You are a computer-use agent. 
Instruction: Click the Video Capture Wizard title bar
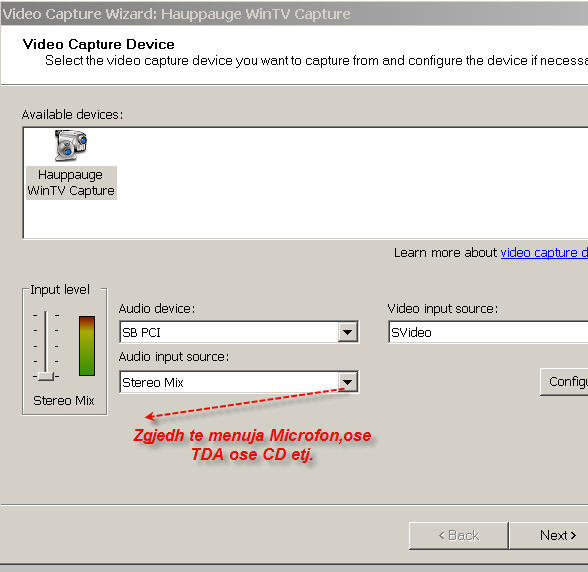[294, 14]
